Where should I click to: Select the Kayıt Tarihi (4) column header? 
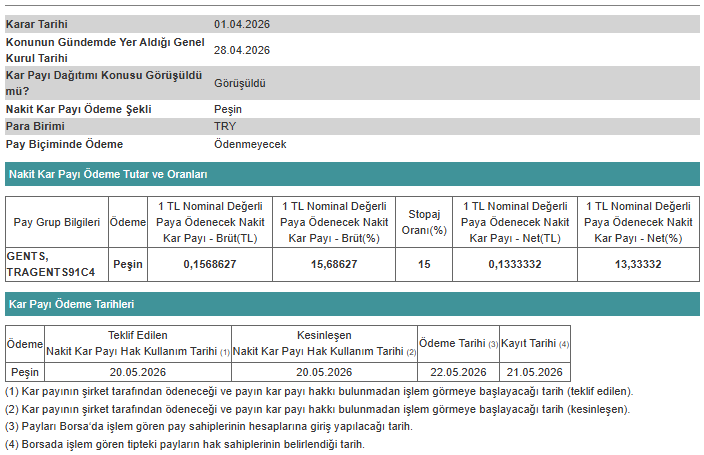click(x=535, y=344)
